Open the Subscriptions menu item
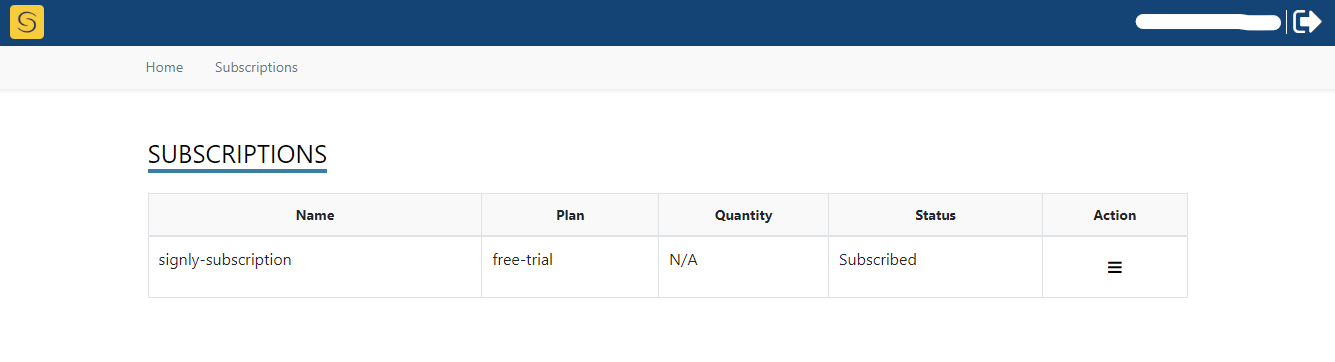This screenshot has width=1335, height=362. (x=256, y=67)
